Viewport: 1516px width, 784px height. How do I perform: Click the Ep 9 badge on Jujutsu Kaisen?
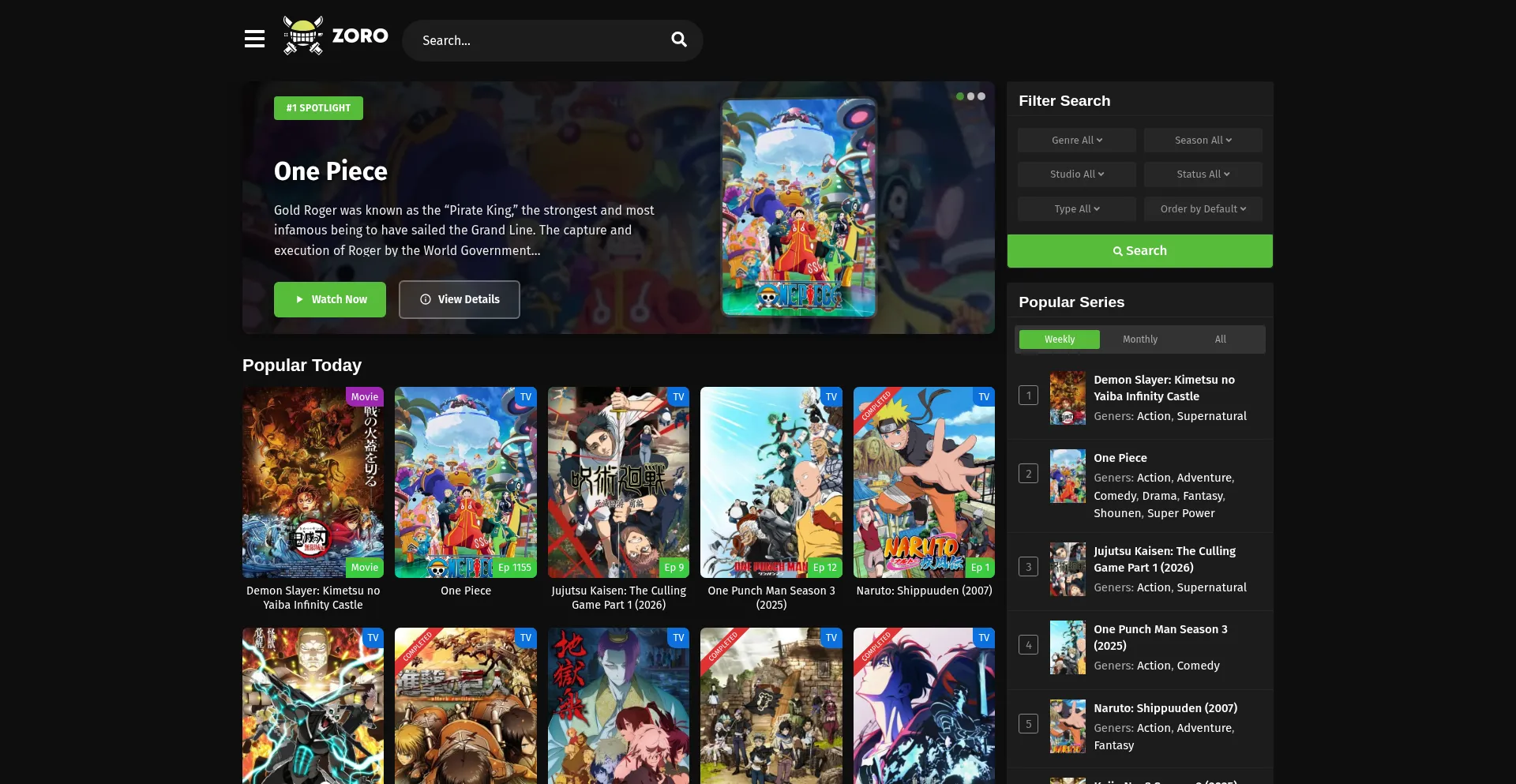tap(674, 568)
